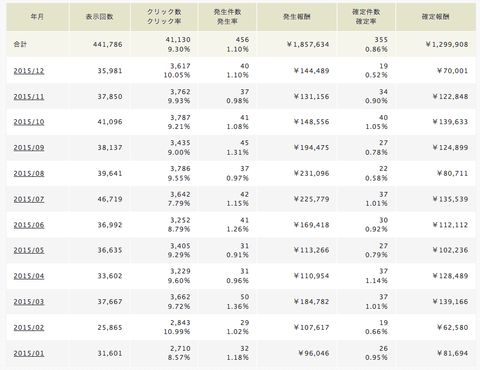Click the 年月 column header
Image resolution: width=480 pixels, height=370 pixels.
(x=37, y=17)
